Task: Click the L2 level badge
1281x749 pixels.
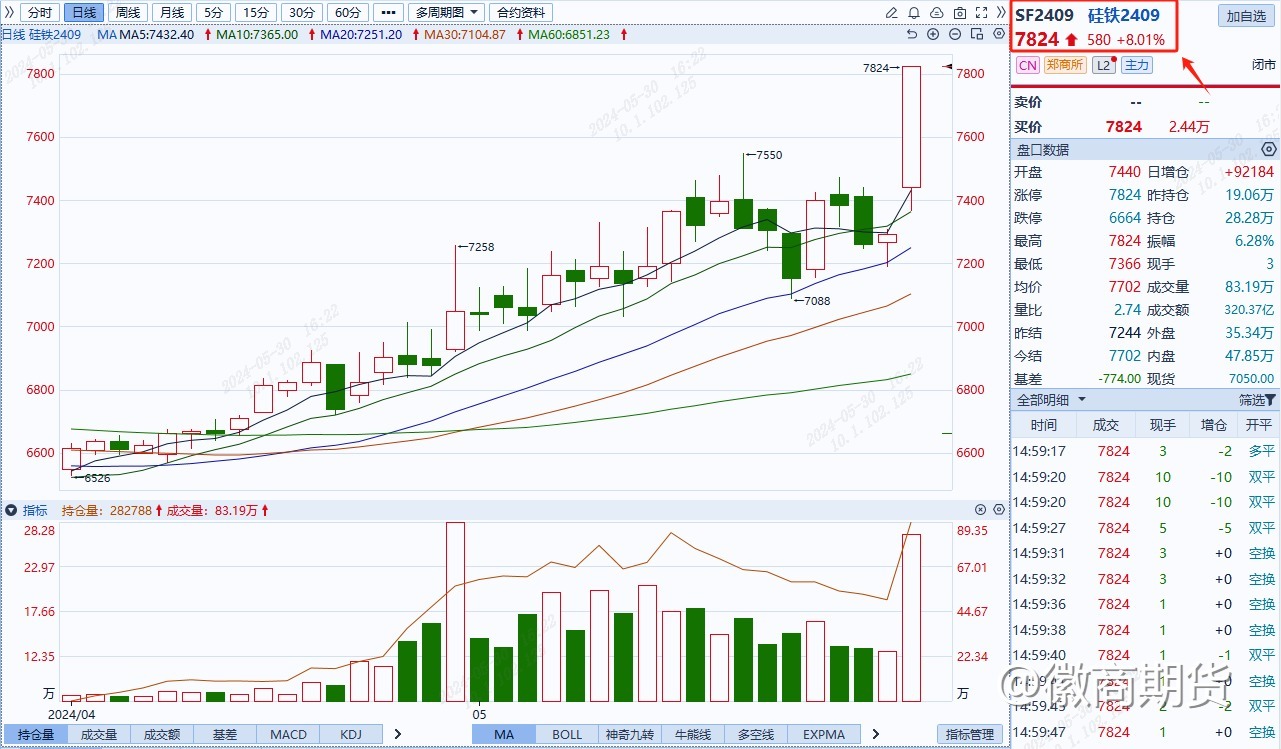Action: 1103,65
